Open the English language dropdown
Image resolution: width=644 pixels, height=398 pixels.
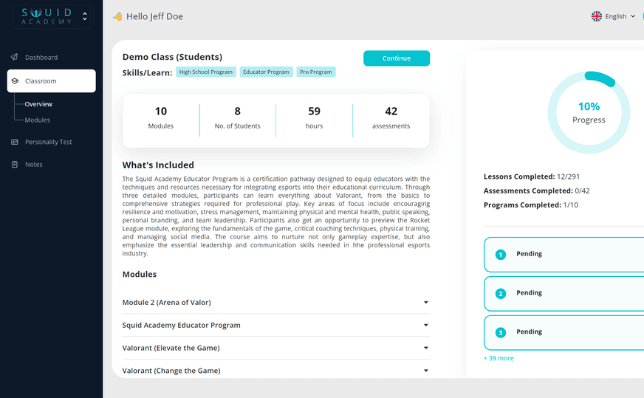[614, 16]
